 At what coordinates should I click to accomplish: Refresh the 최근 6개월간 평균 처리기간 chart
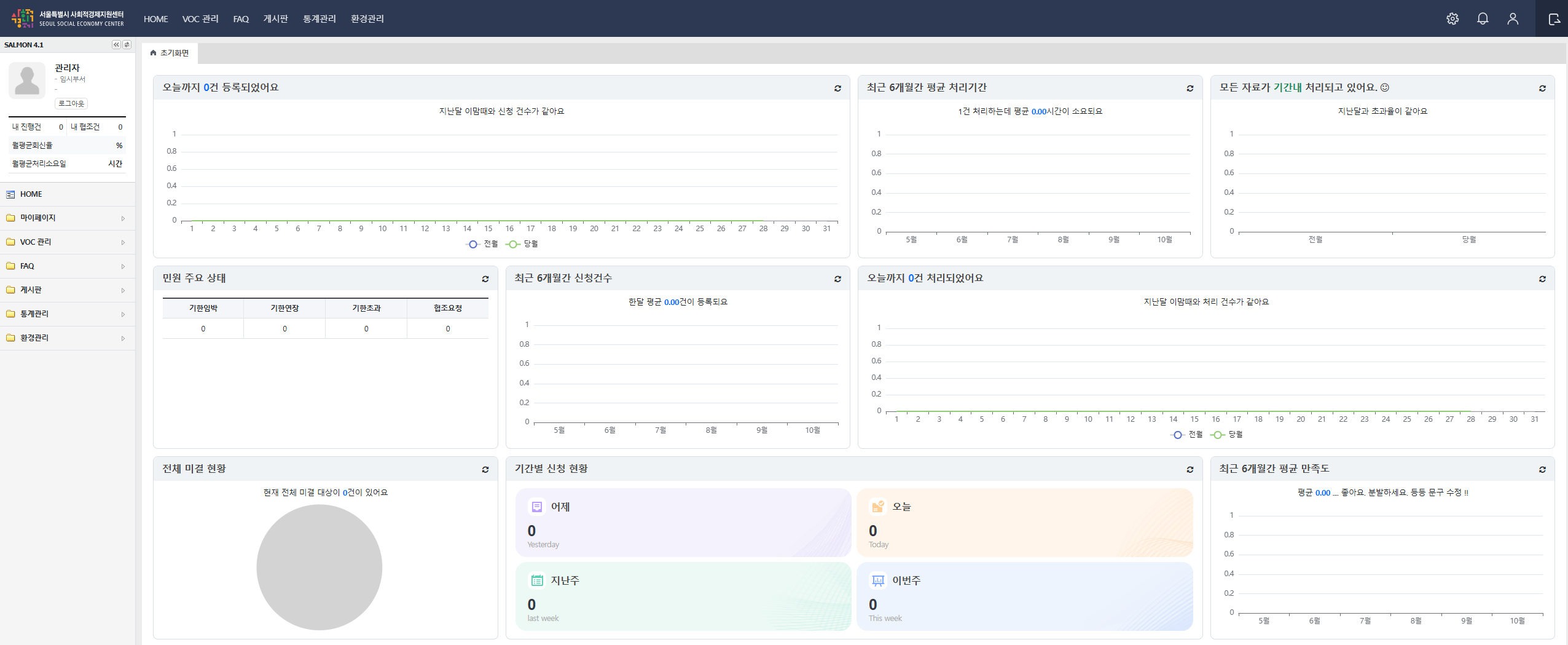pos(1190,89)
